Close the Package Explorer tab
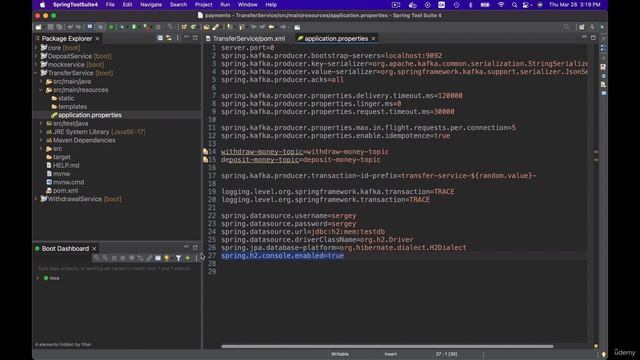This screenshot has width=640, height=360. 97,39
